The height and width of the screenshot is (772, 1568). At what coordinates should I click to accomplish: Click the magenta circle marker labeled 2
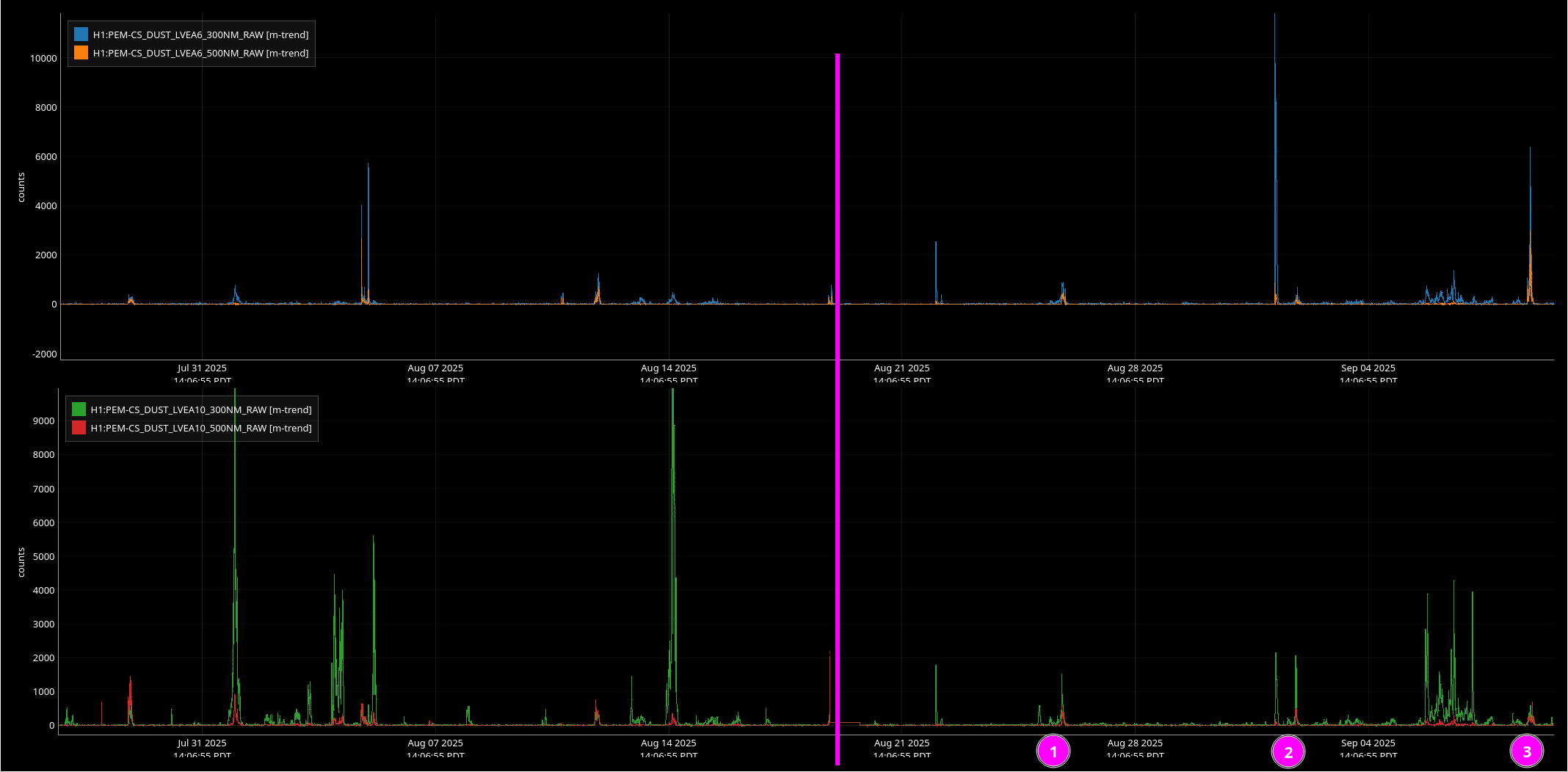coord(1288,752)
